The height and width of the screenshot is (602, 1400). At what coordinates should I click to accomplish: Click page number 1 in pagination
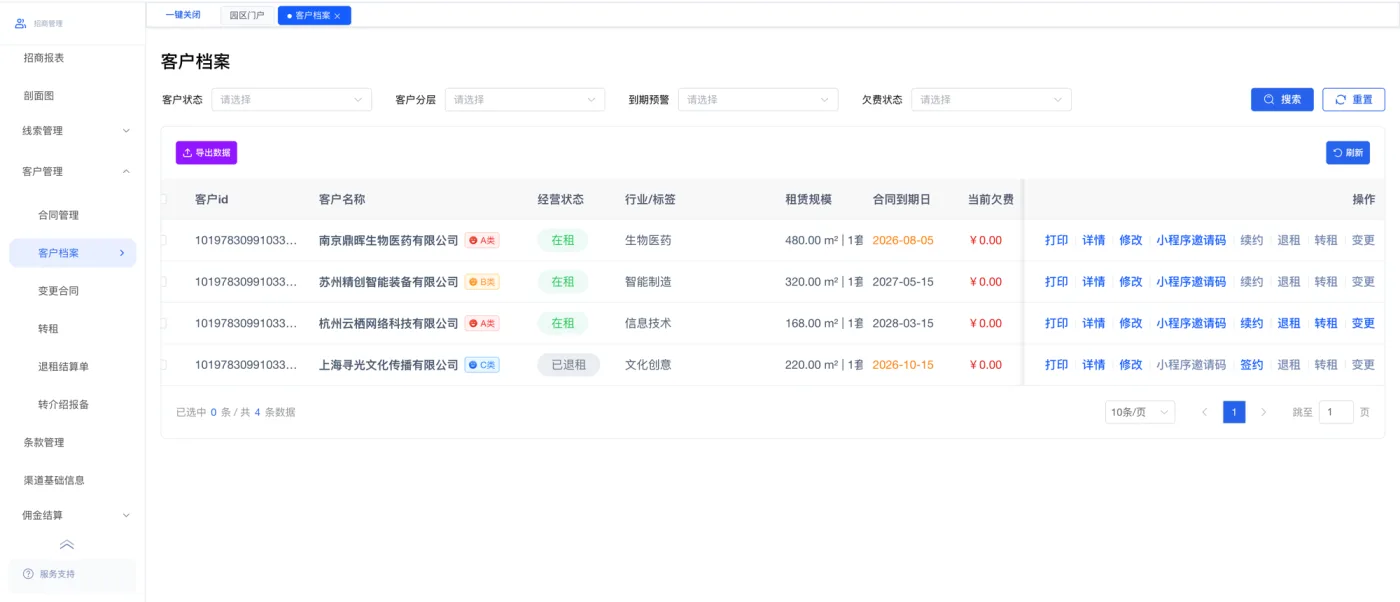click(x=1234, y=412)
